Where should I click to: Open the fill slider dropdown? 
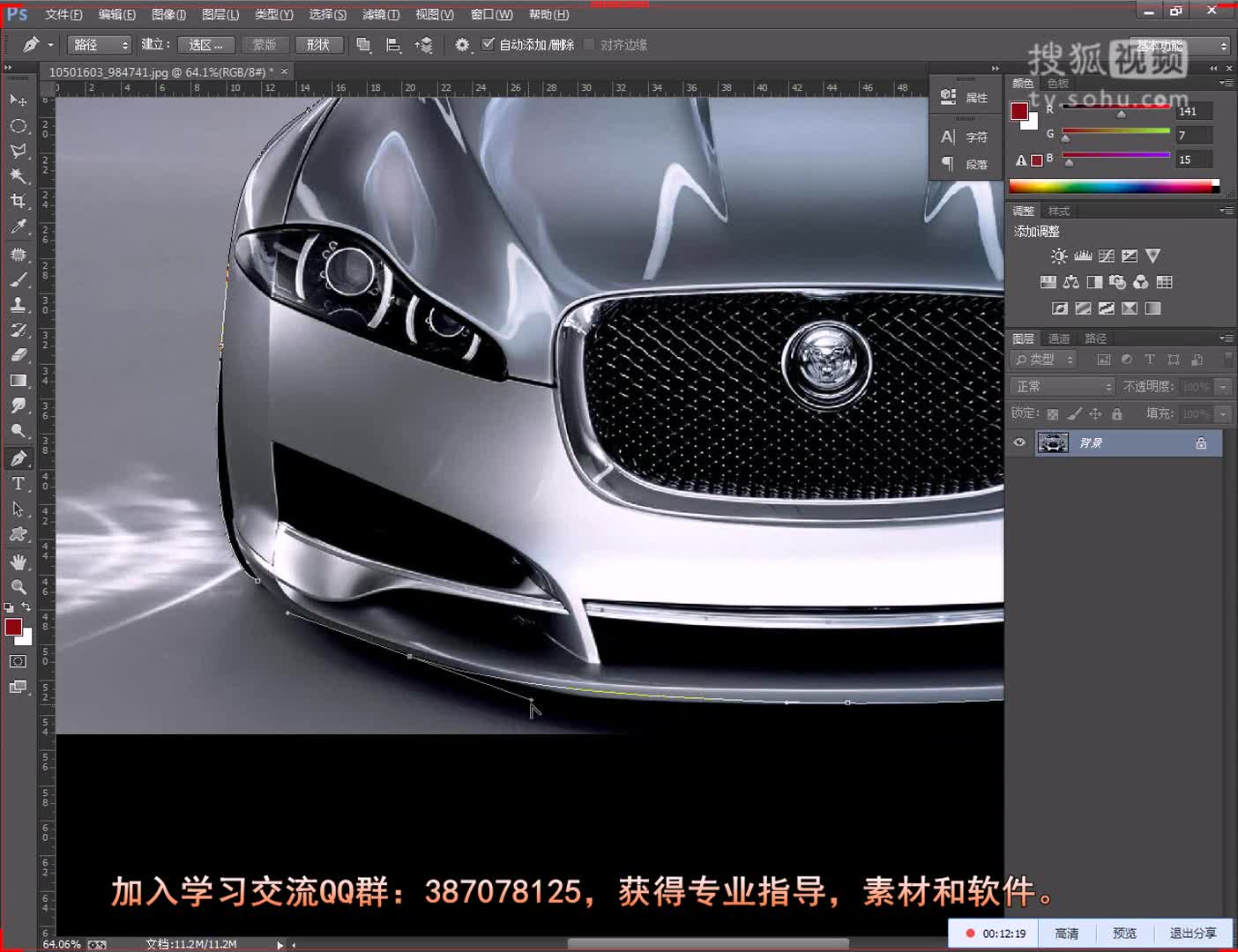pos(1223,413)
